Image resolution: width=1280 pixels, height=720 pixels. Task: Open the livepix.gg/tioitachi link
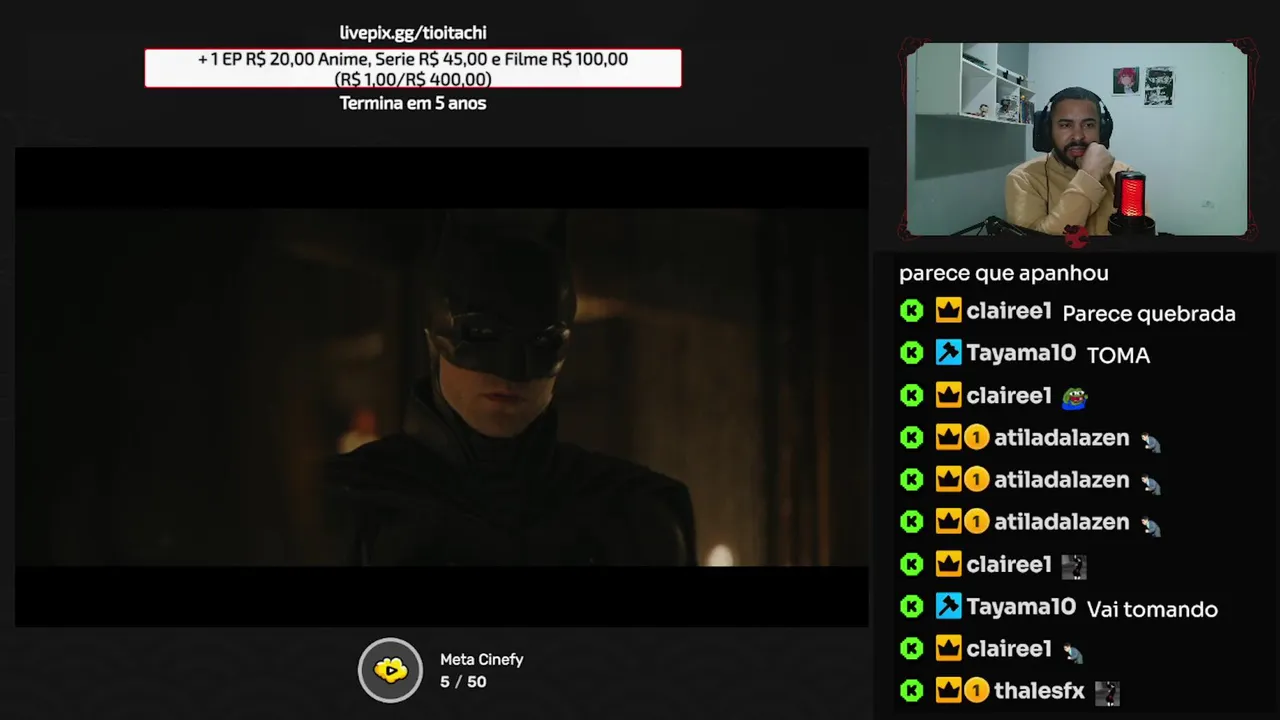[x=413, y=33]
